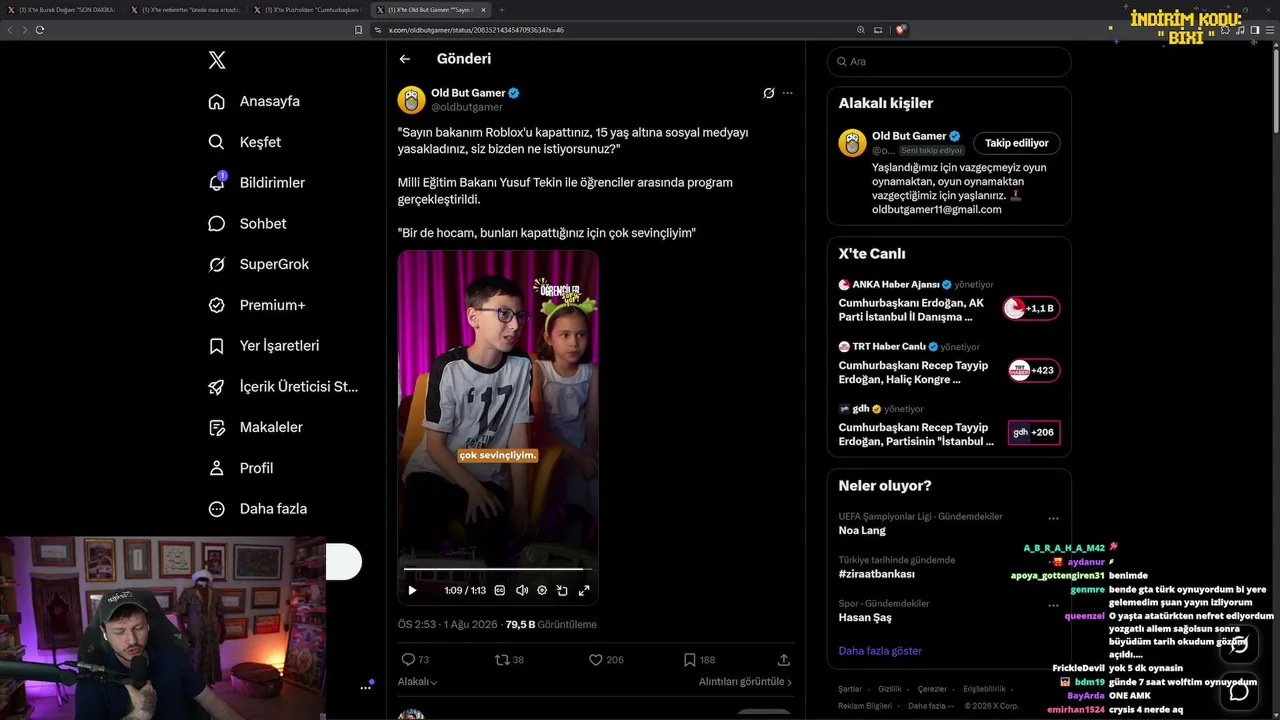
Task: Go to Profil in the sidebar
Action: point(240,468)
